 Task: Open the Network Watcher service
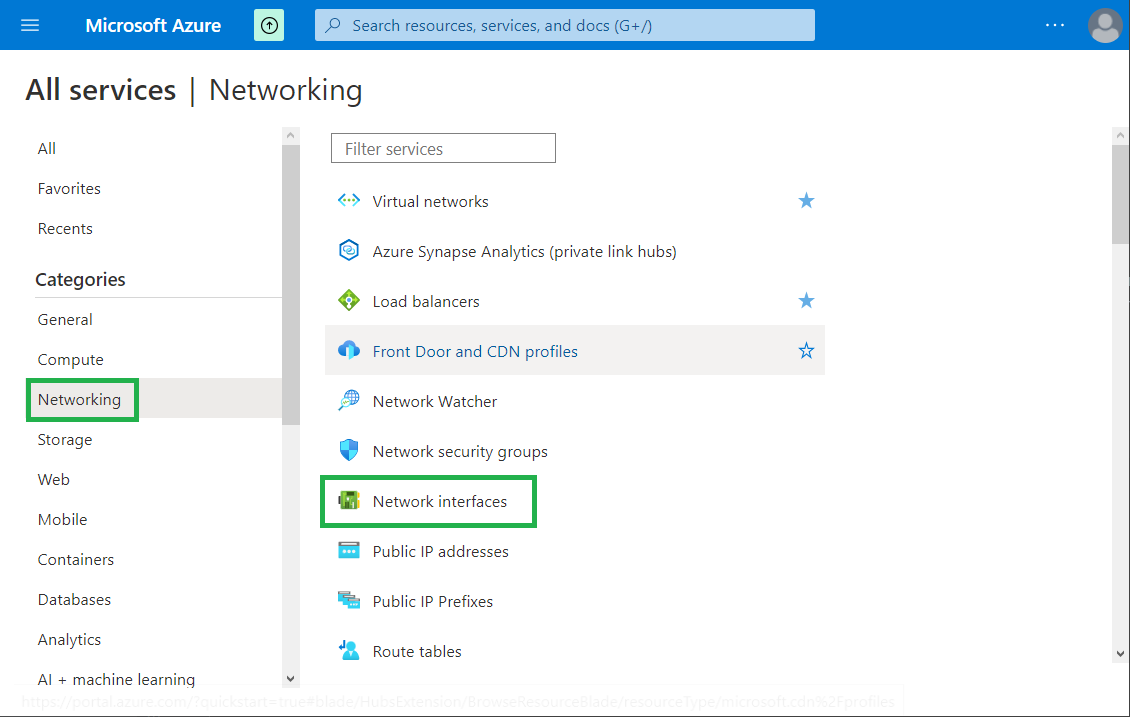435,401
